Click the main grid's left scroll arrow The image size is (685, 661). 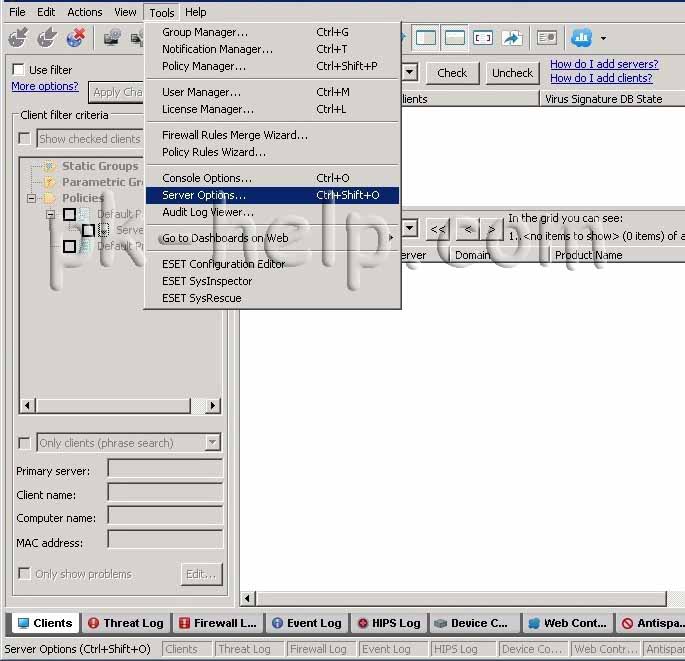[247, 598]
